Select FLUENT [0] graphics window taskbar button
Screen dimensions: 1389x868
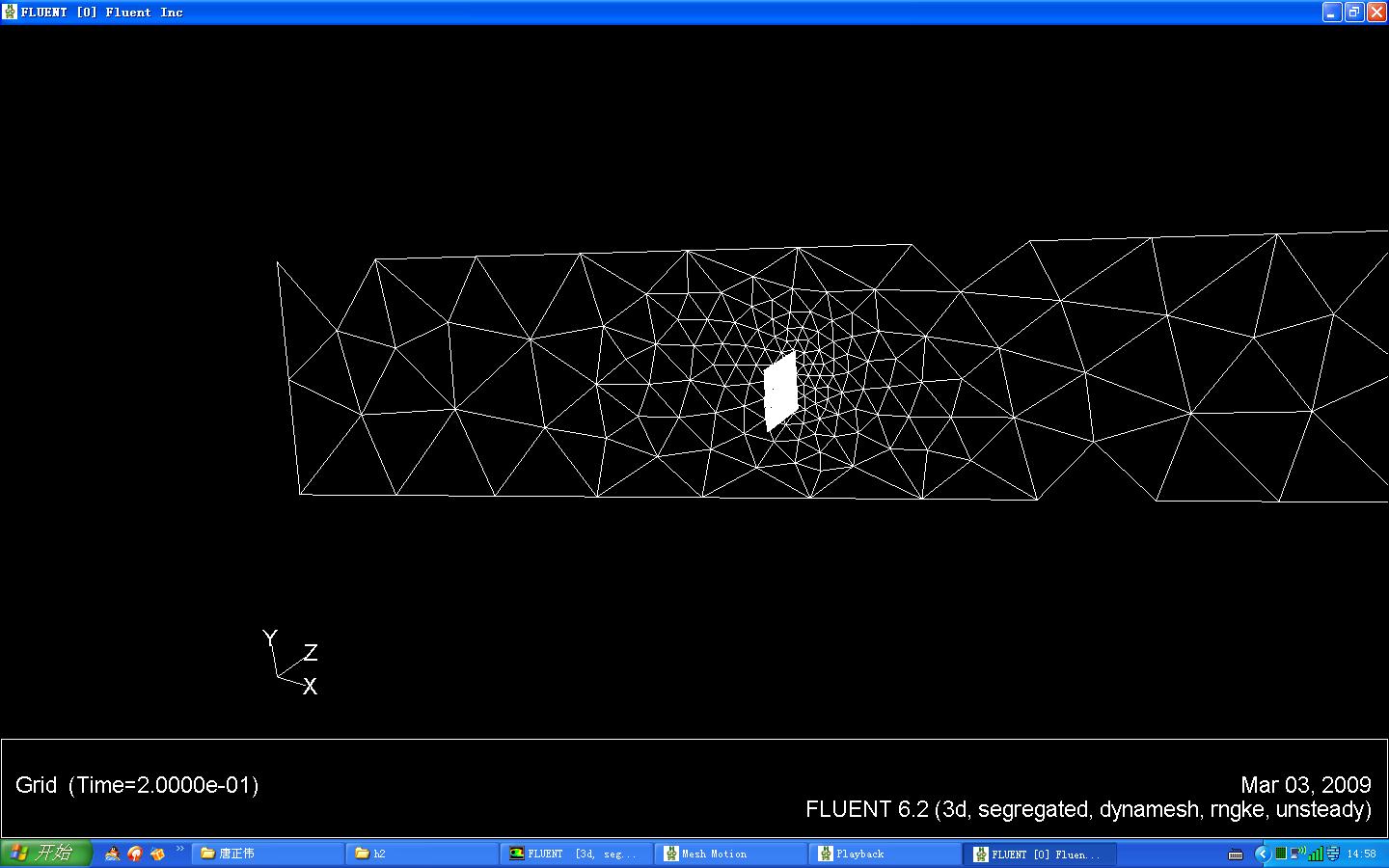point(1039,854)
